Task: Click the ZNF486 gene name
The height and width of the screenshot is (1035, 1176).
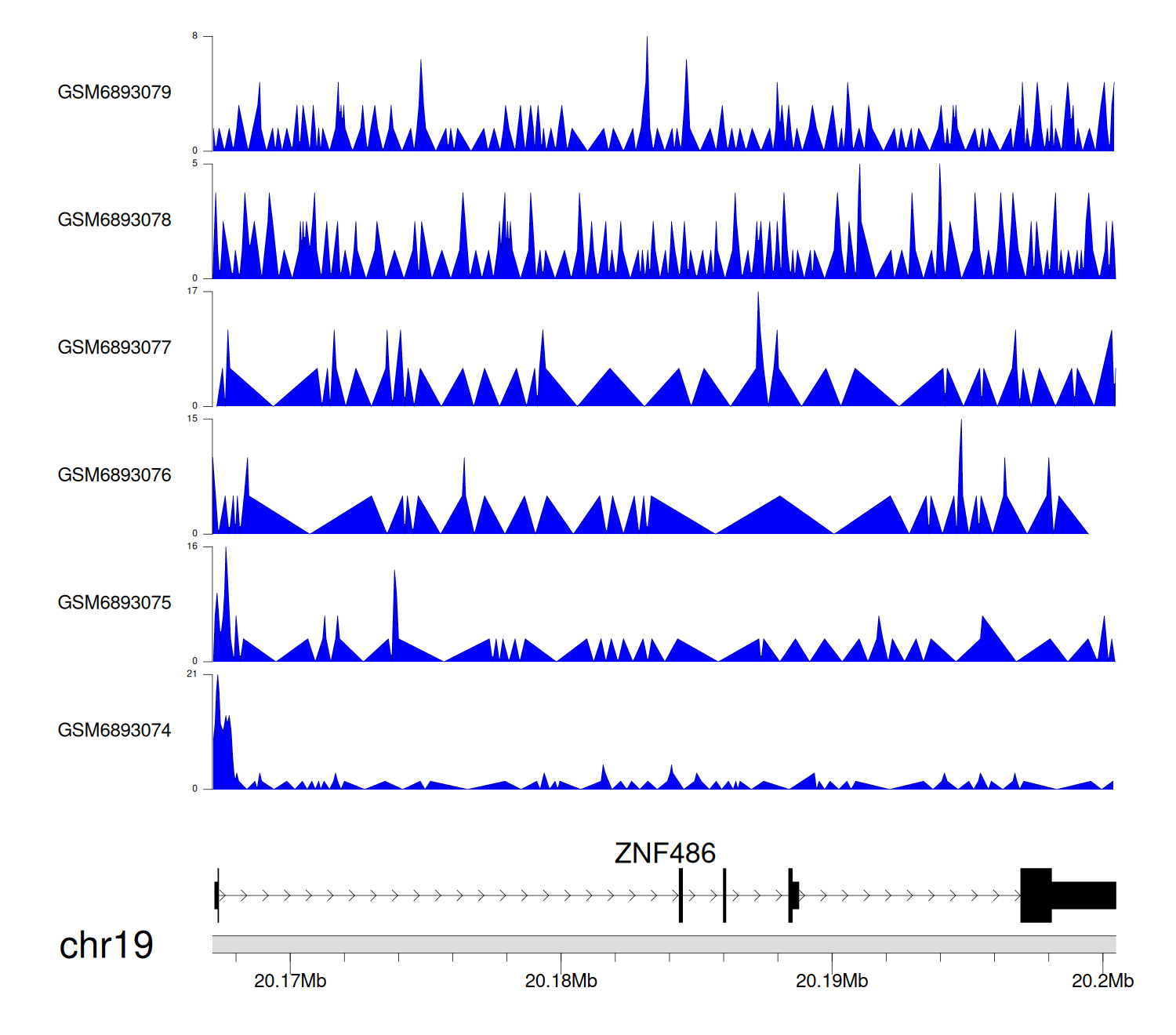Action: pyautogui.click(x=665, y=853)
